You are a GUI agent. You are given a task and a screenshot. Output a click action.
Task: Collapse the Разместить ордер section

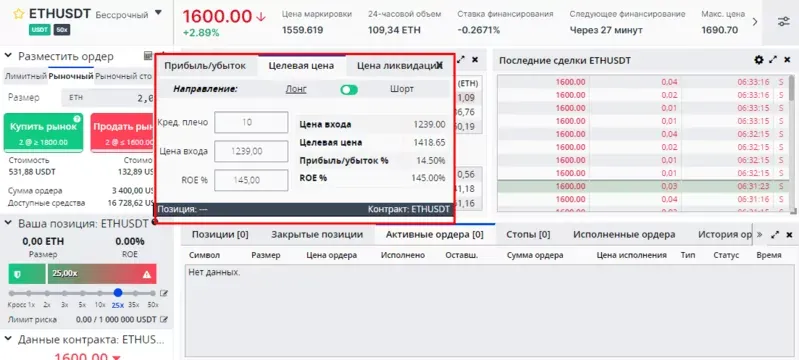pos(9,56)
